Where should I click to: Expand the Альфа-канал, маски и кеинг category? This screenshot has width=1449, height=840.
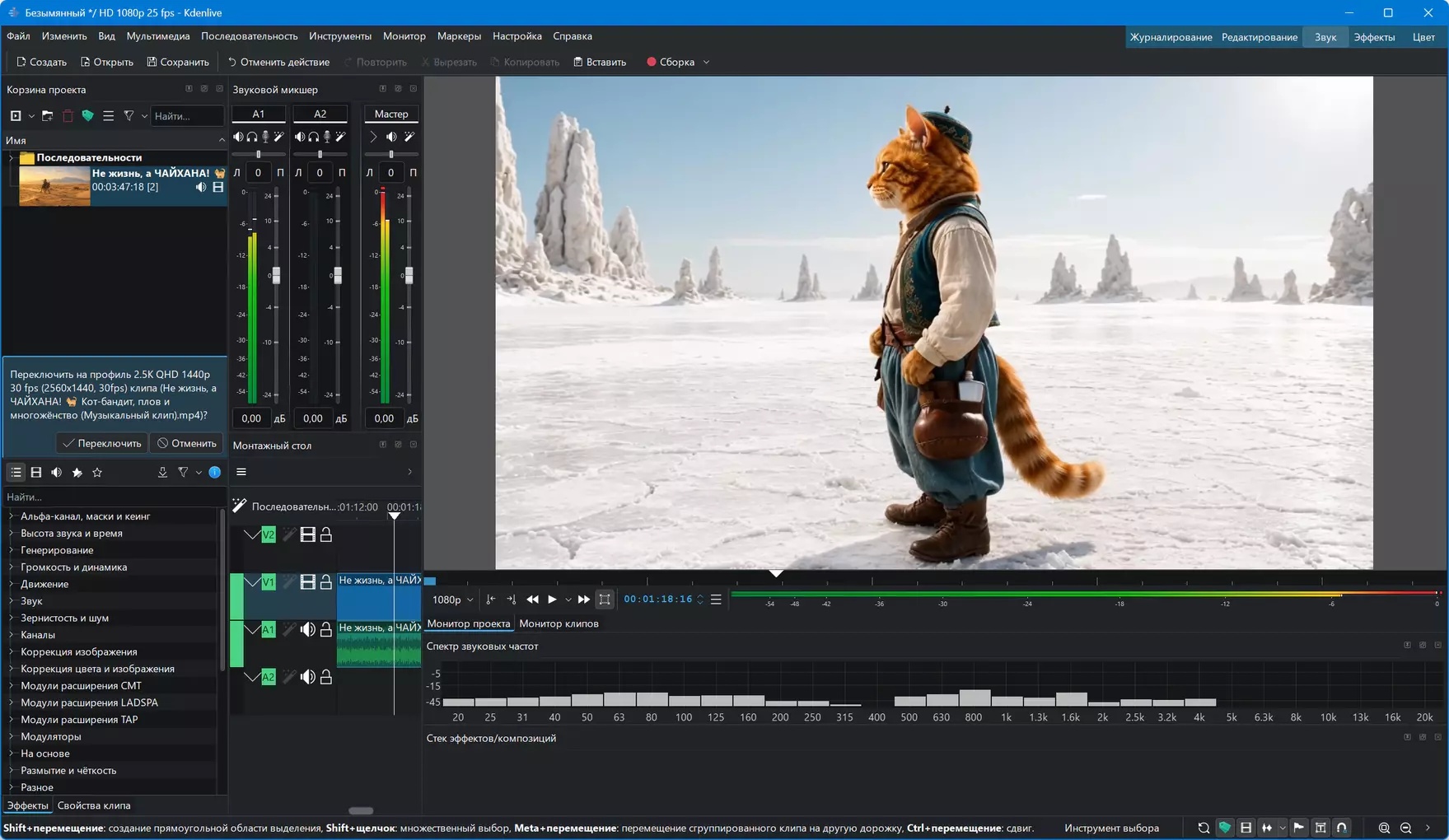pos(12,516)
